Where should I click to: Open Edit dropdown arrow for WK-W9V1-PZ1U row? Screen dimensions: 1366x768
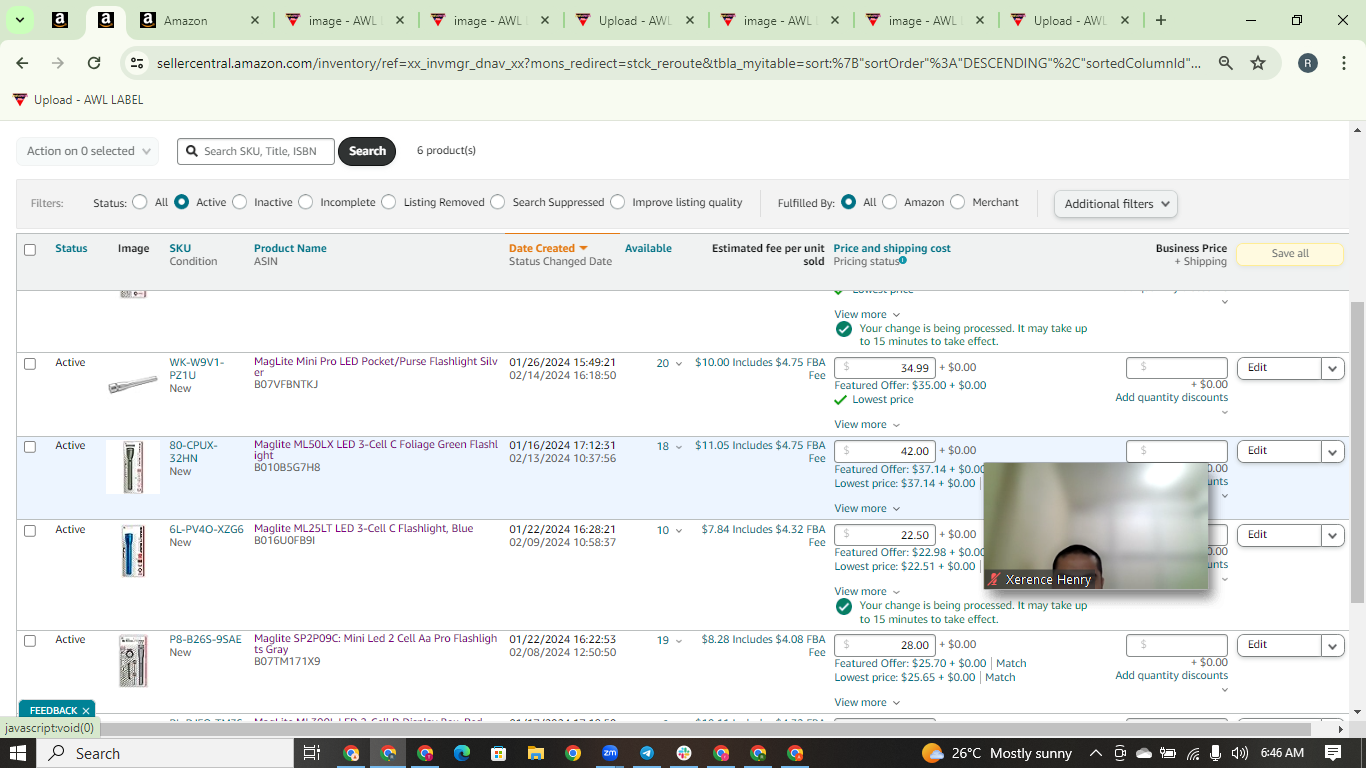coord(1333,368)
